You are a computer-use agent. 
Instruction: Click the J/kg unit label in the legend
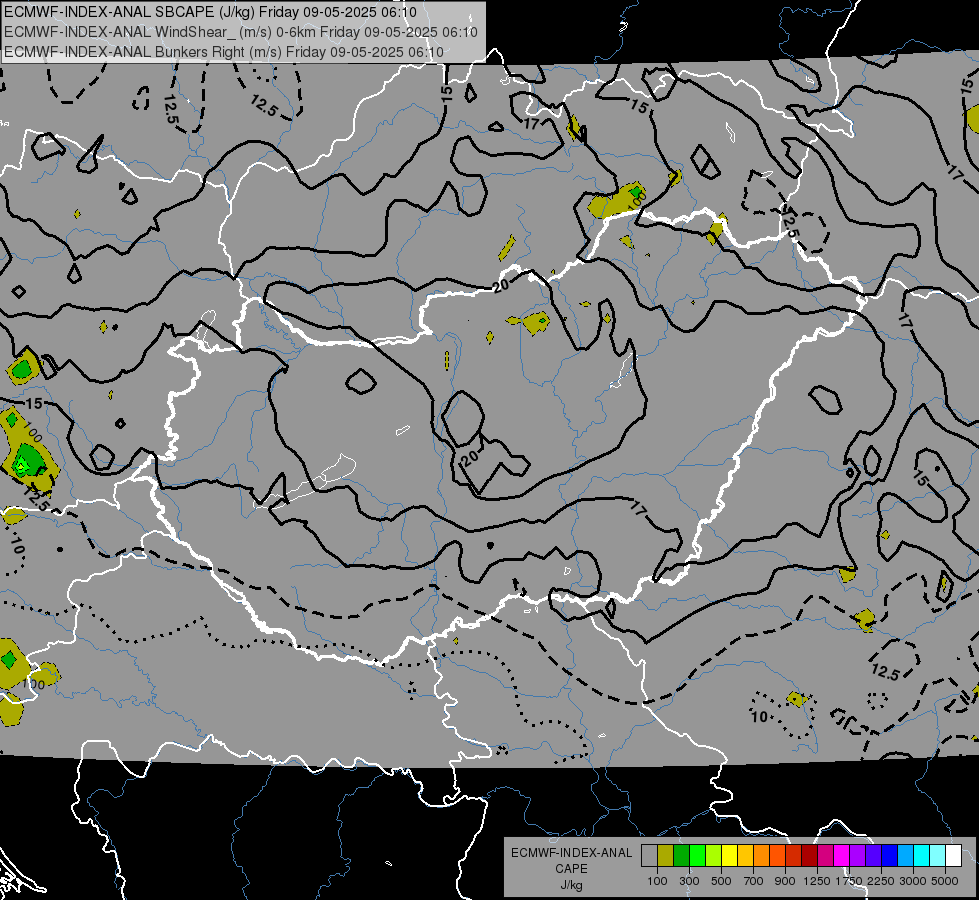tap(571, 884)
